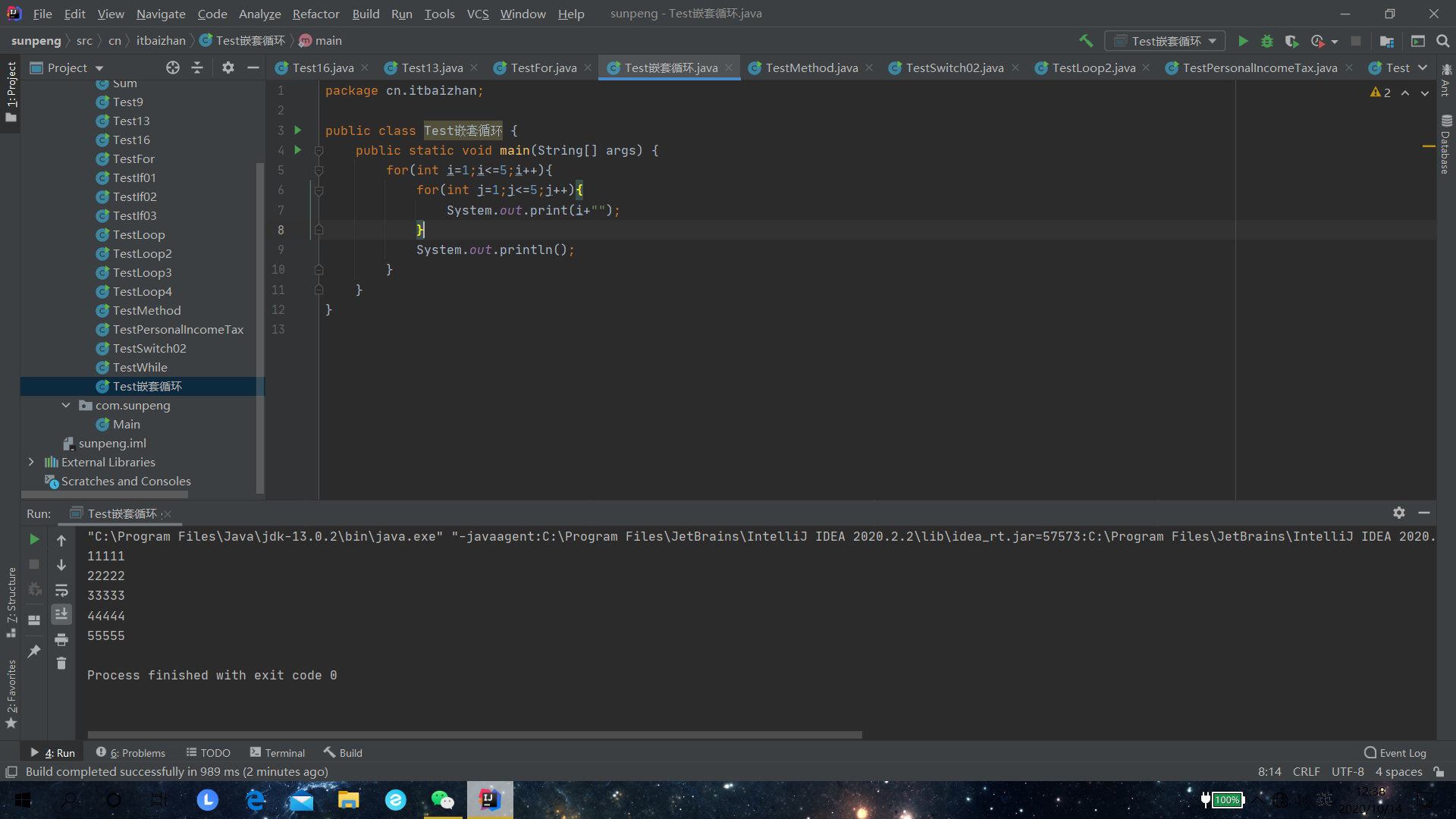Click the Build Project hammer icon

pos(1086,41)
